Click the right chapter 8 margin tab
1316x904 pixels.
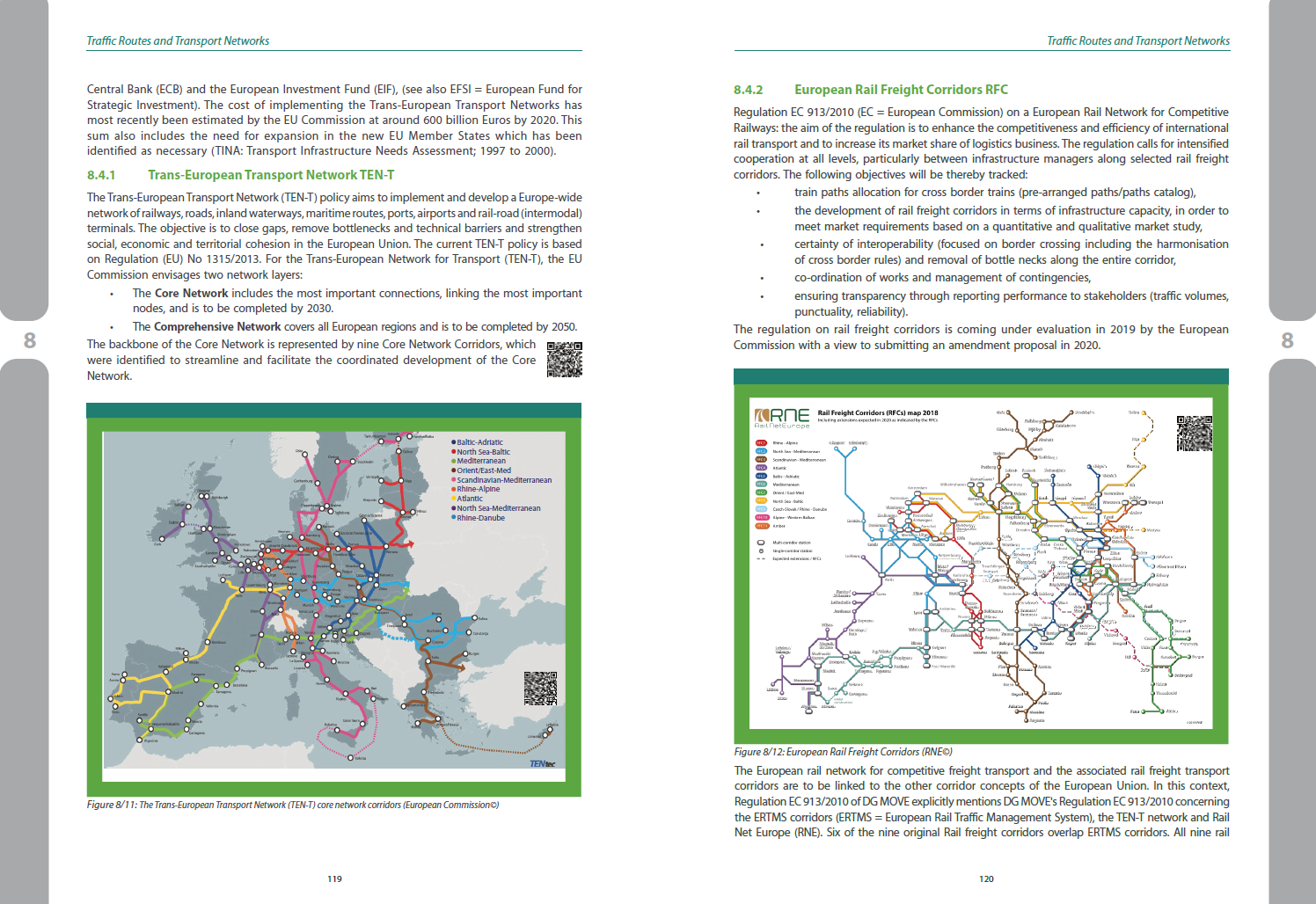point(1287,340)
